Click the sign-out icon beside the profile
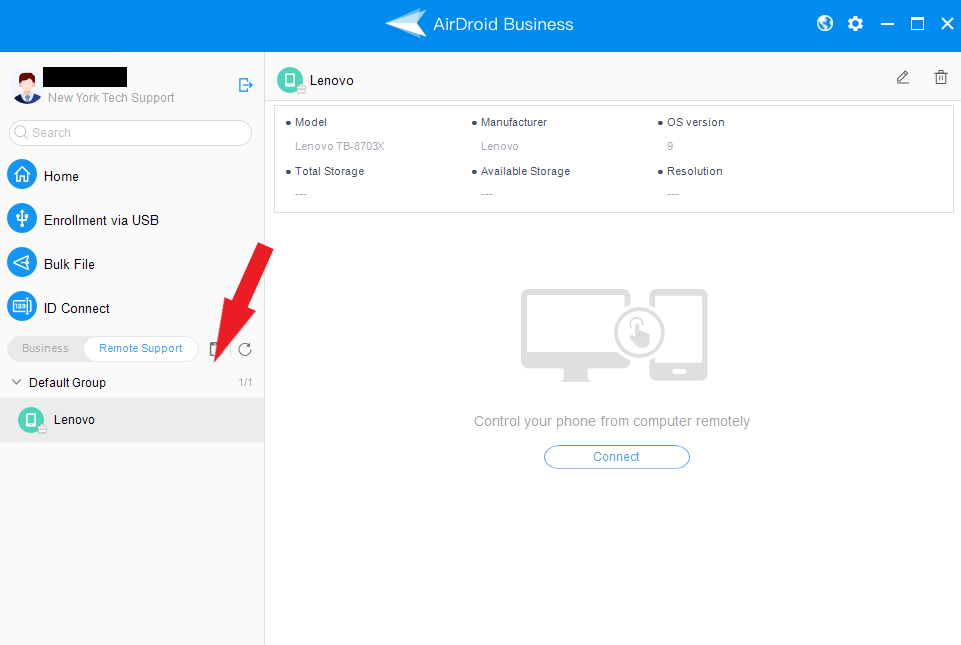Viewport: 961px width, 645px height. pos(245,85)
